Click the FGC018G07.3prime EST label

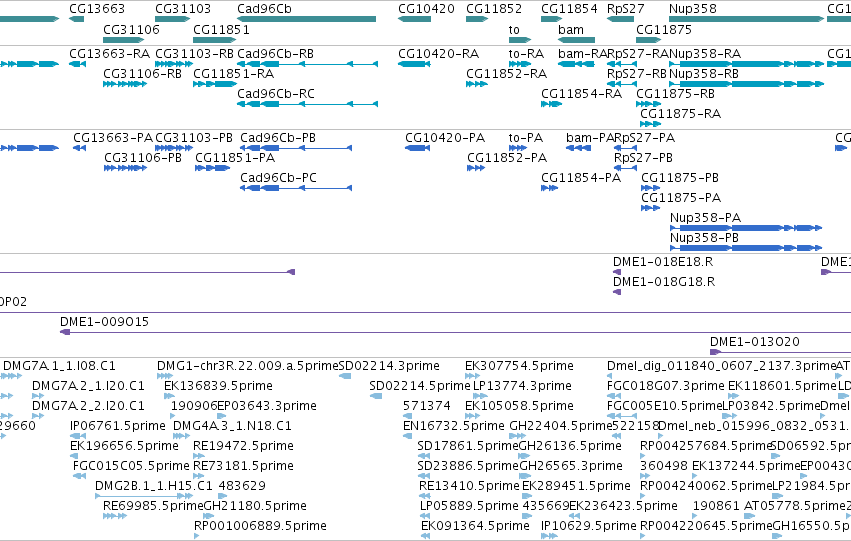(x=666, y=386)
